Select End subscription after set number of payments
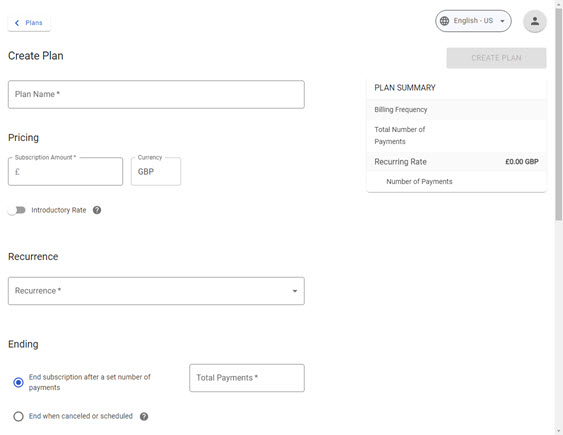Image resolution: width=563 pixels, height=435 pixels. tap(18, 383)
